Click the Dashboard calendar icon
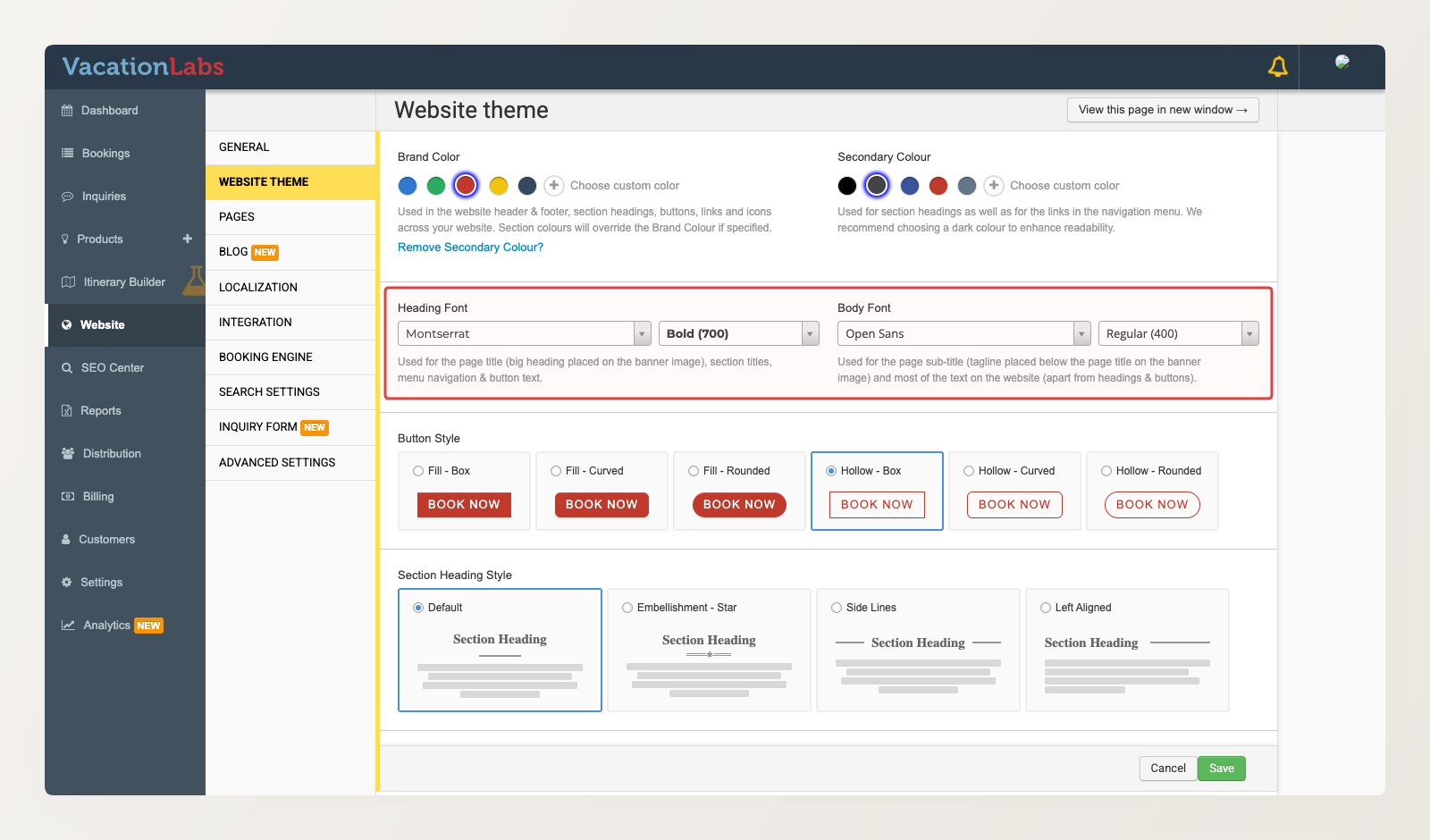Image resolution: width=1430 pixels, height=840 pixels. 67,111
